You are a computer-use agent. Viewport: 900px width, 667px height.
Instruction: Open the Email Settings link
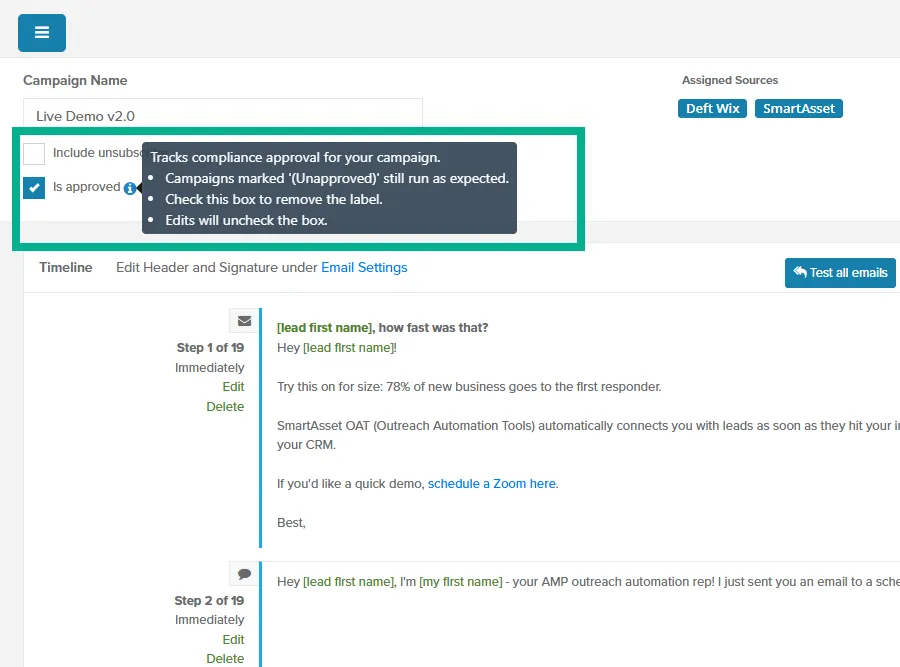point(364,267)
